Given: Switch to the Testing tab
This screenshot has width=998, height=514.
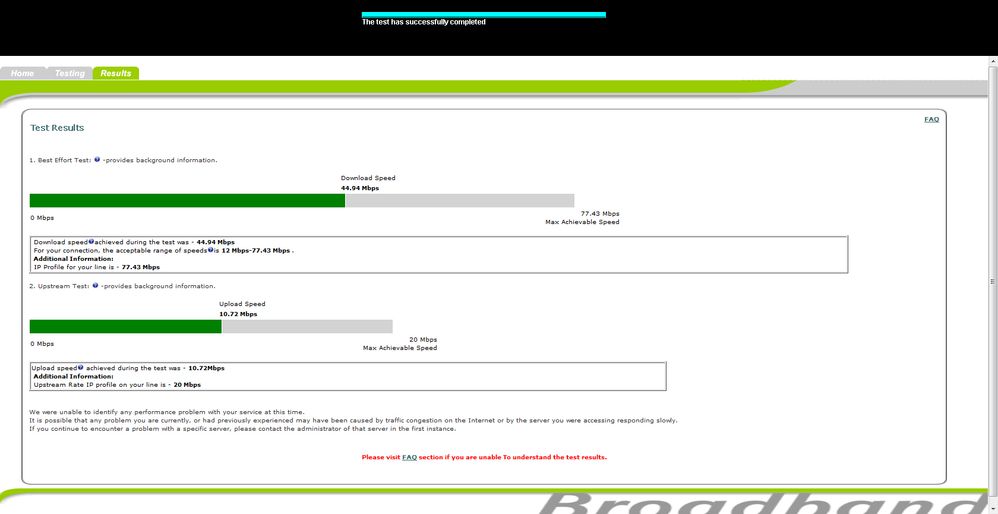Looking at the screenshot, I should pos(69,73).
